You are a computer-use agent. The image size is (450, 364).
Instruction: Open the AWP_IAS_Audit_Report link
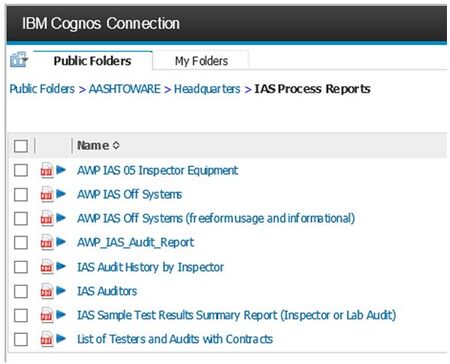click(x=135, y=242)
